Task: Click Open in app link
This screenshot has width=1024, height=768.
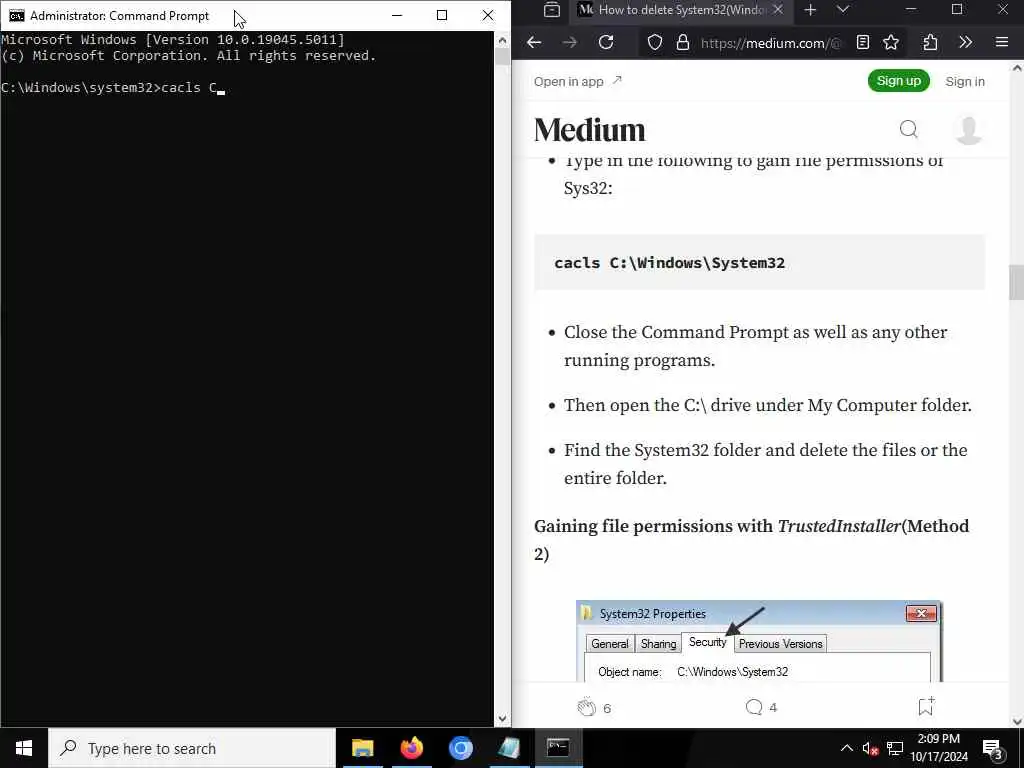Action: 578,82
